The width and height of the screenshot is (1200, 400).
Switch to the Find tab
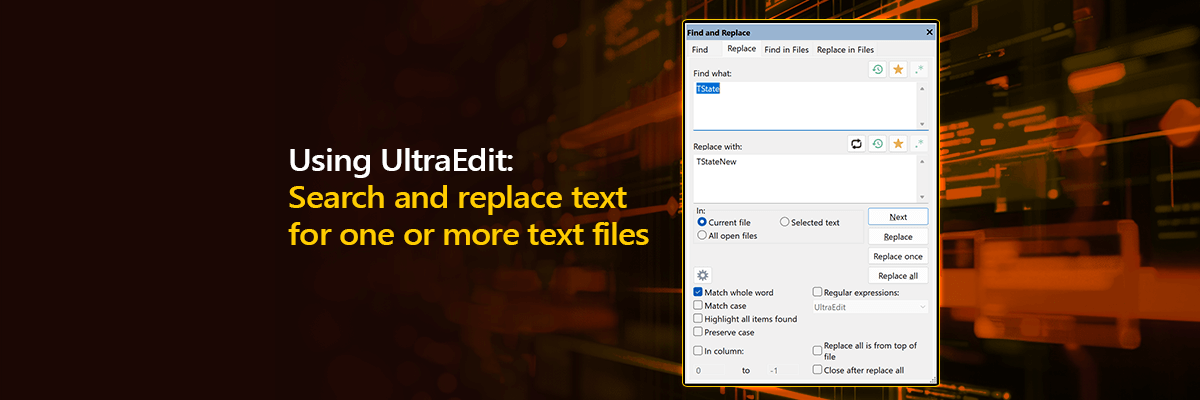700,49
